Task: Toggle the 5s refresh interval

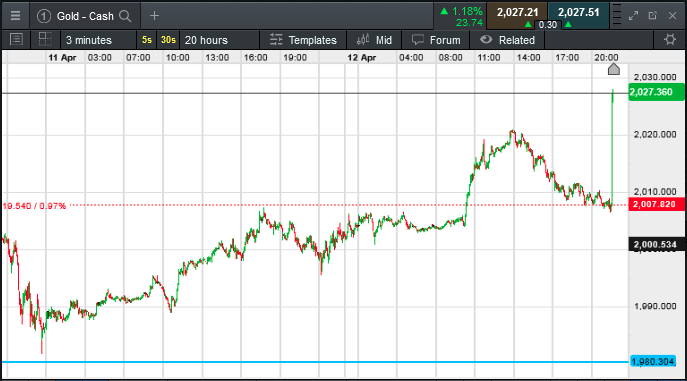Action: coord(147,40)
